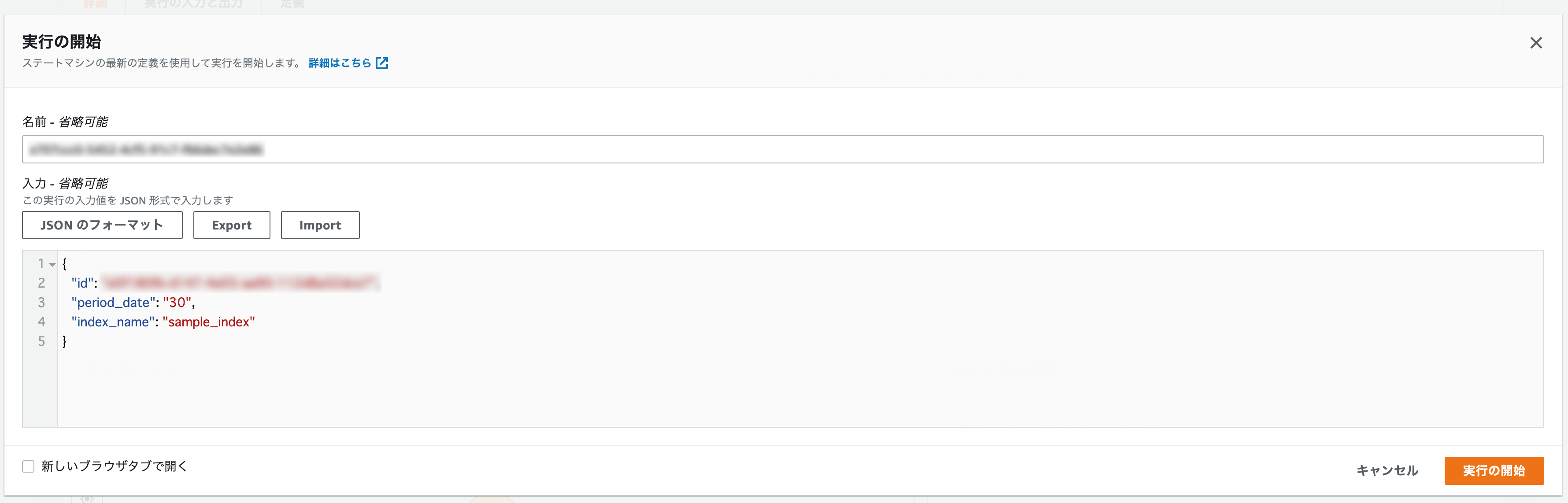This screenshot has height=503, width=1568.
Task: Open the external link icon beside 詳細はこちら
Action: coord(382,63)
